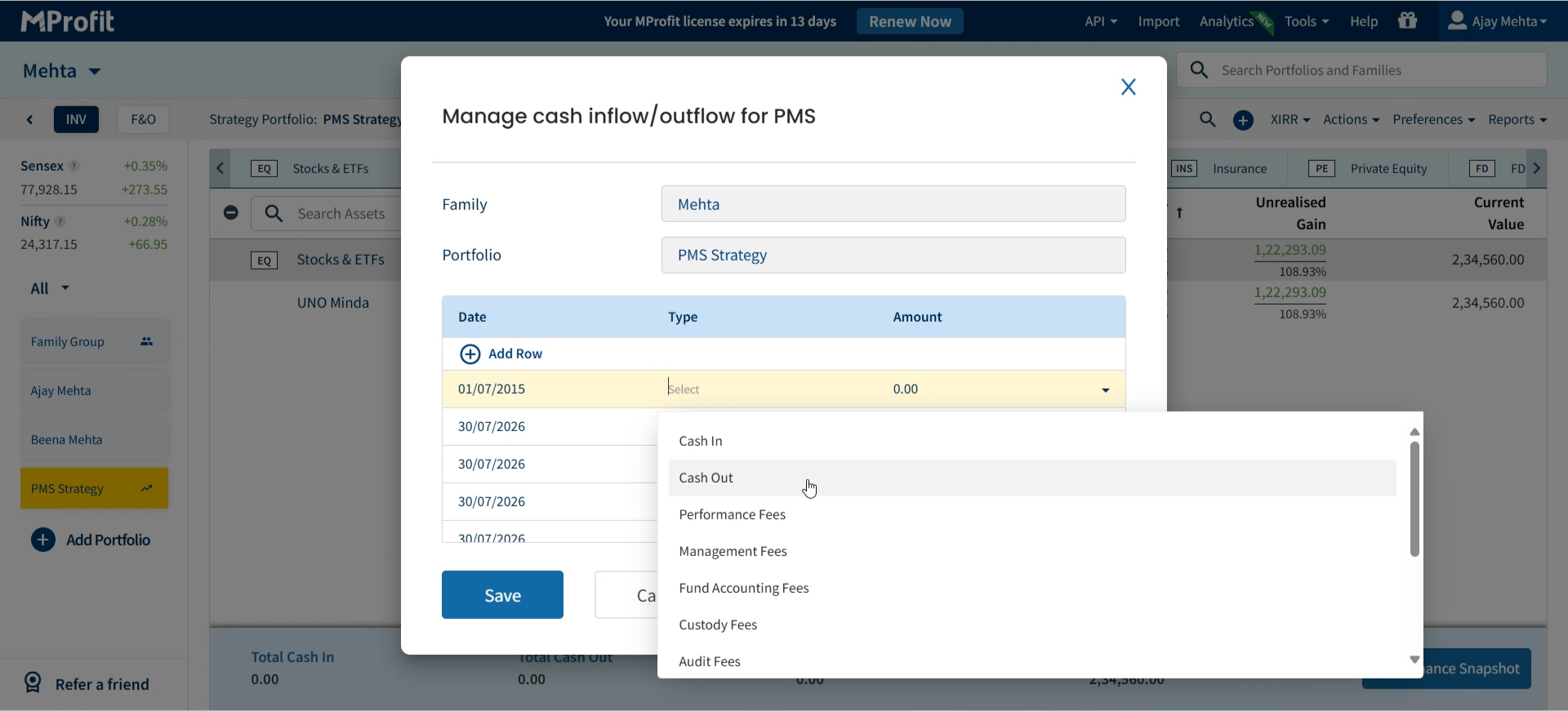Toggle the Type dropdown arrow in row
The image size is (1568, 712).
(x=1106, y=390)
